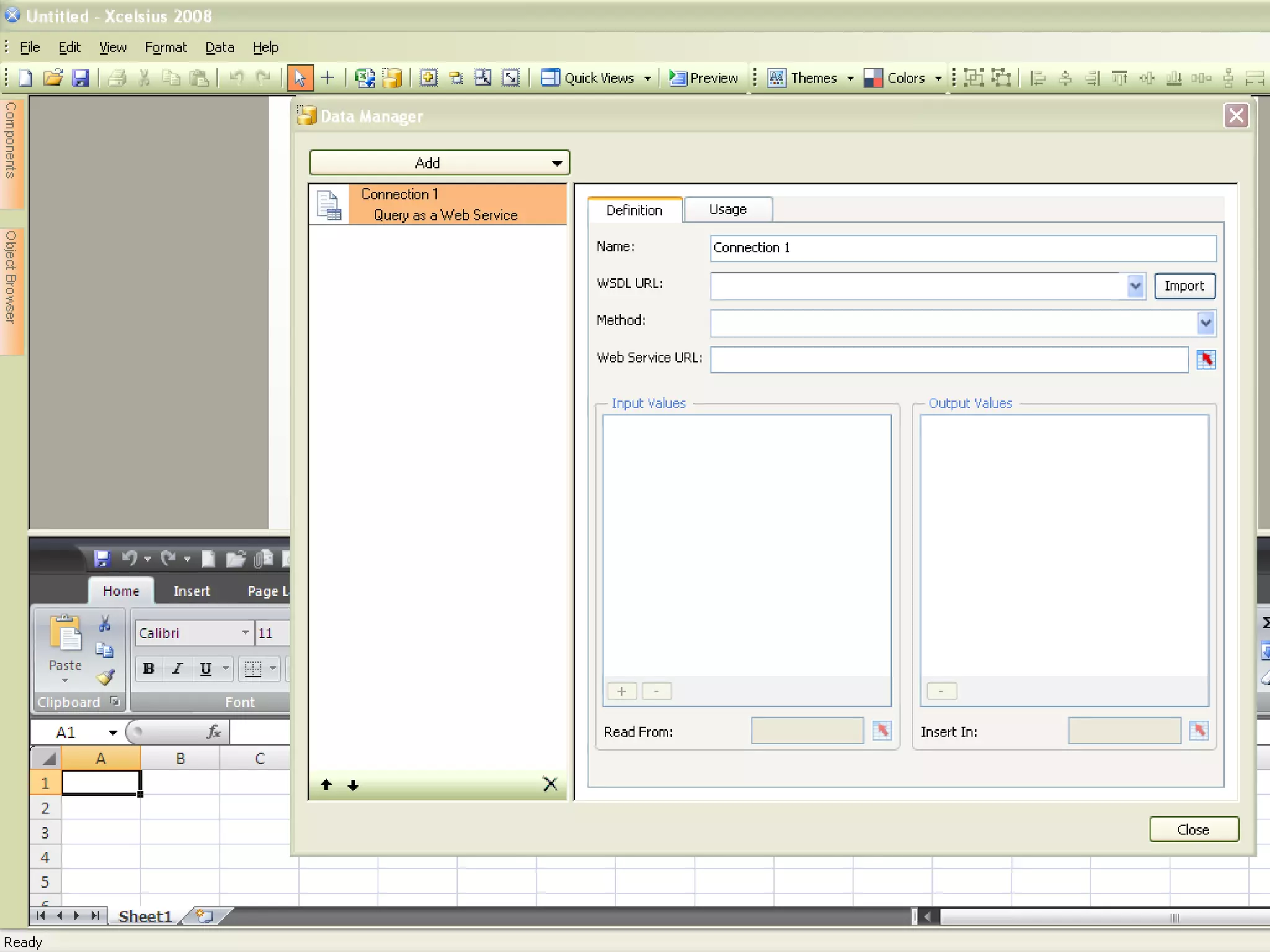Click the Undo icon in top toolbar
The width and height of the screenshot is (1270, 952).
coord(236,77)
